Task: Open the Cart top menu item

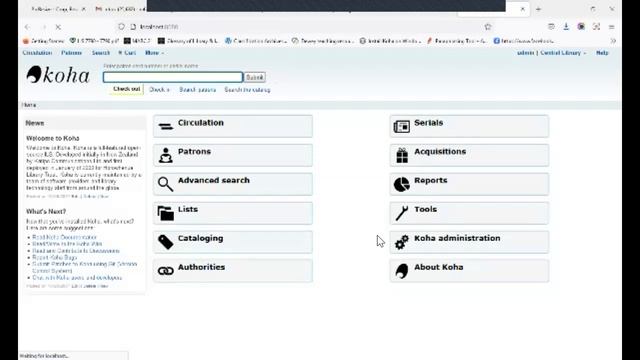Action: [x=127, y=53]
